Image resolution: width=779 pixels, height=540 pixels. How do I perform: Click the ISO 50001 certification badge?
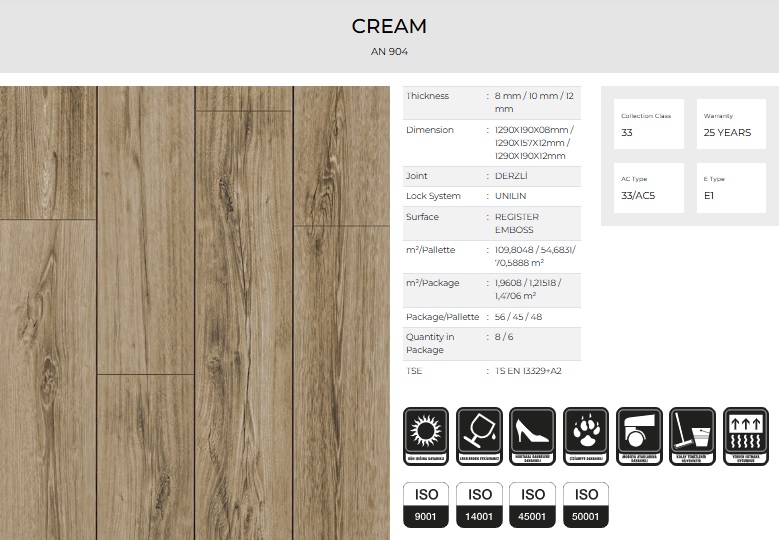[586, 505]
